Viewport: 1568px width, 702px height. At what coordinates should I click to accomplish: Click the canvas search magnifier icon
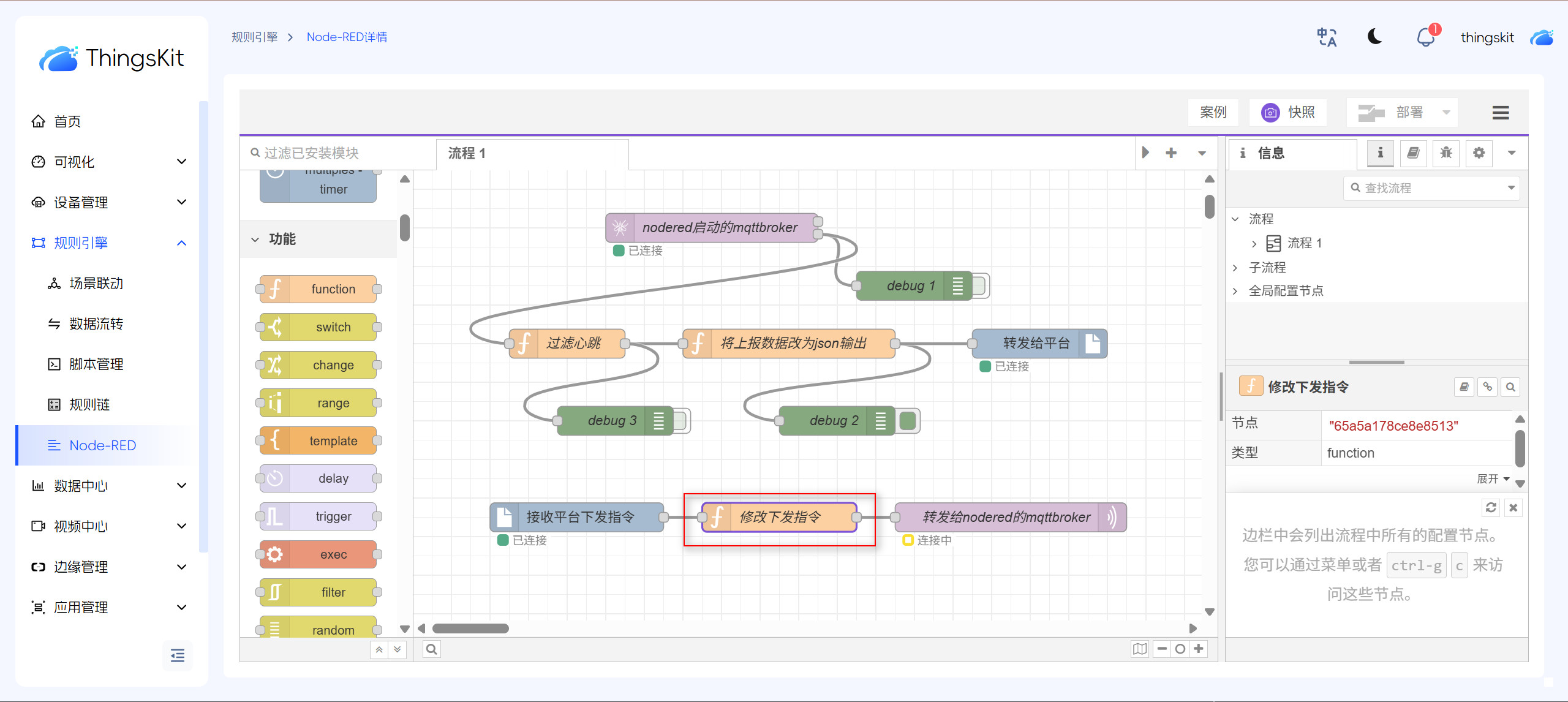[432, 649]
